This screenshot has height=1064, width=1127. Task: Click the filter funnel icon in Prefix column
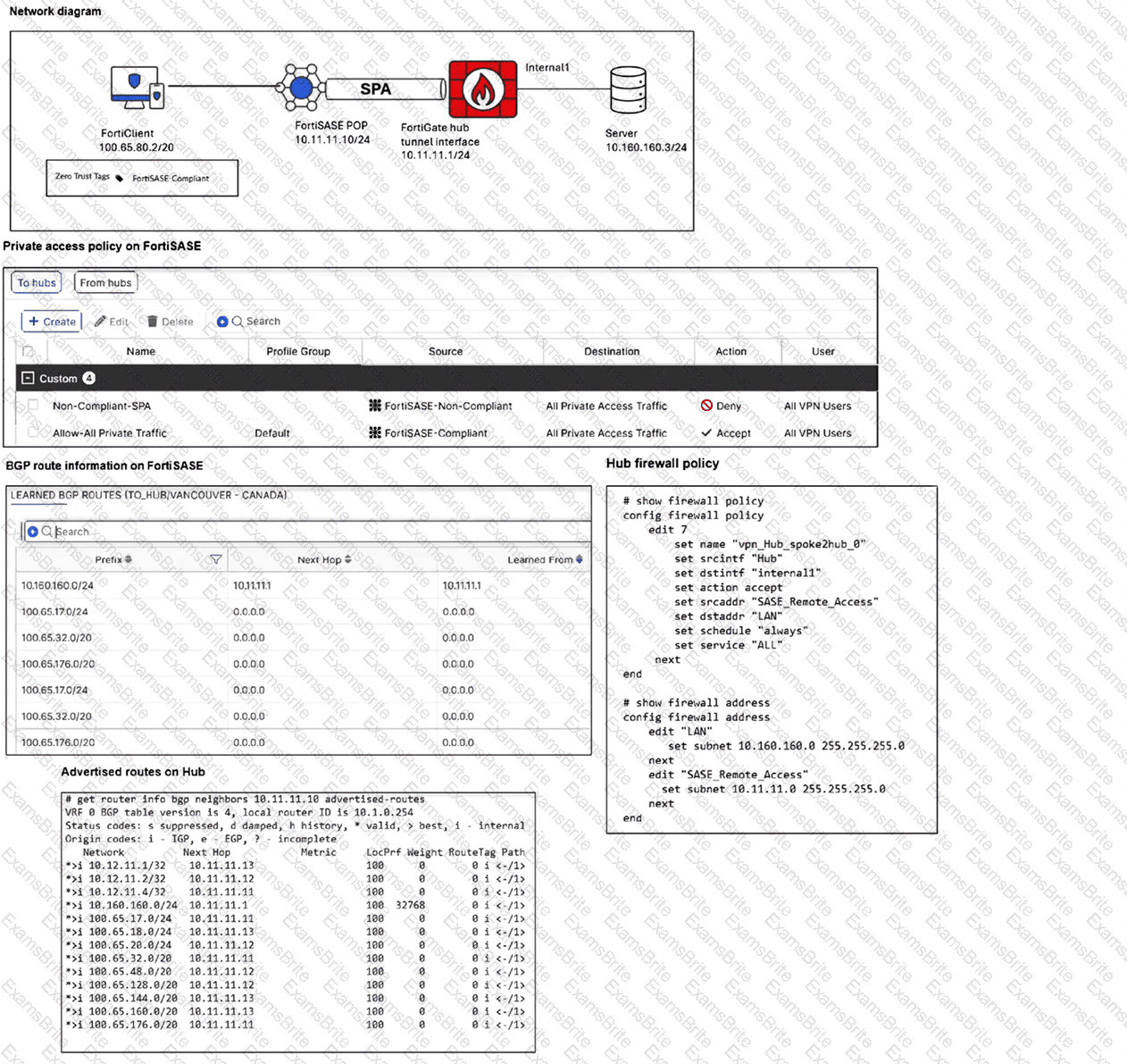point(215,559)
